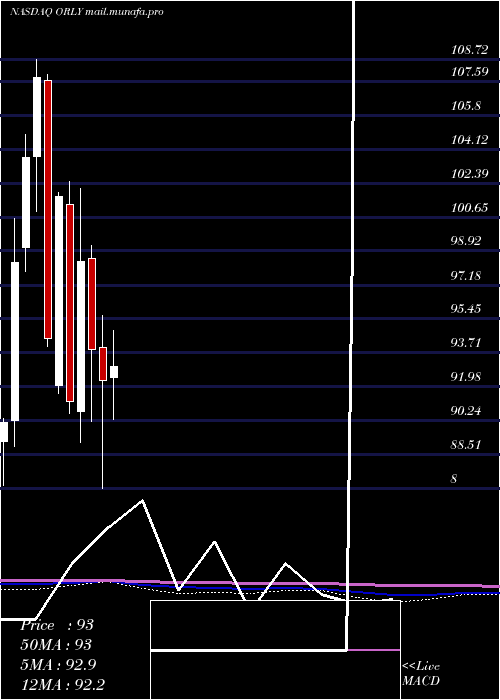Select the 97.18 price level label
This screenshot has height=700, width=500.
click(467, 275)
